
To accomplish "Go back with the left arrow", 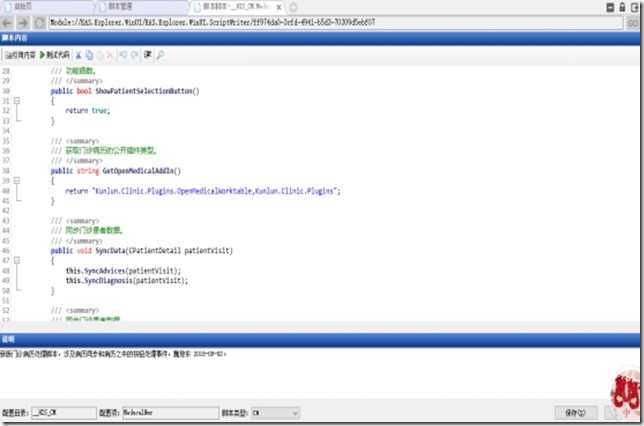I will pos(7,23).
